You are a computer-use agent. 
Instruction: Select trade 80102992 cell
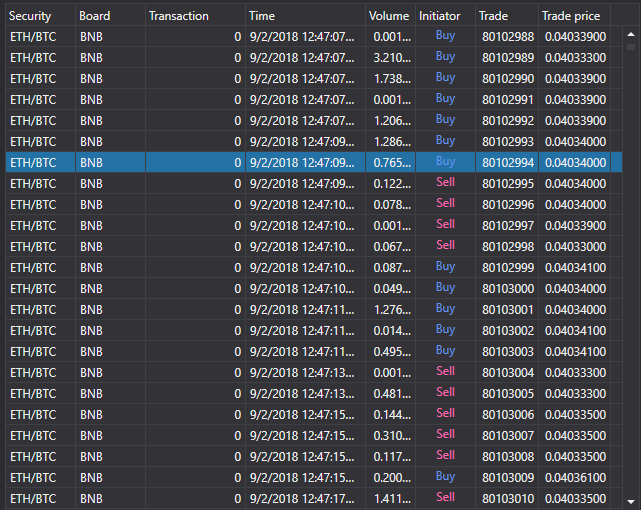508,121
